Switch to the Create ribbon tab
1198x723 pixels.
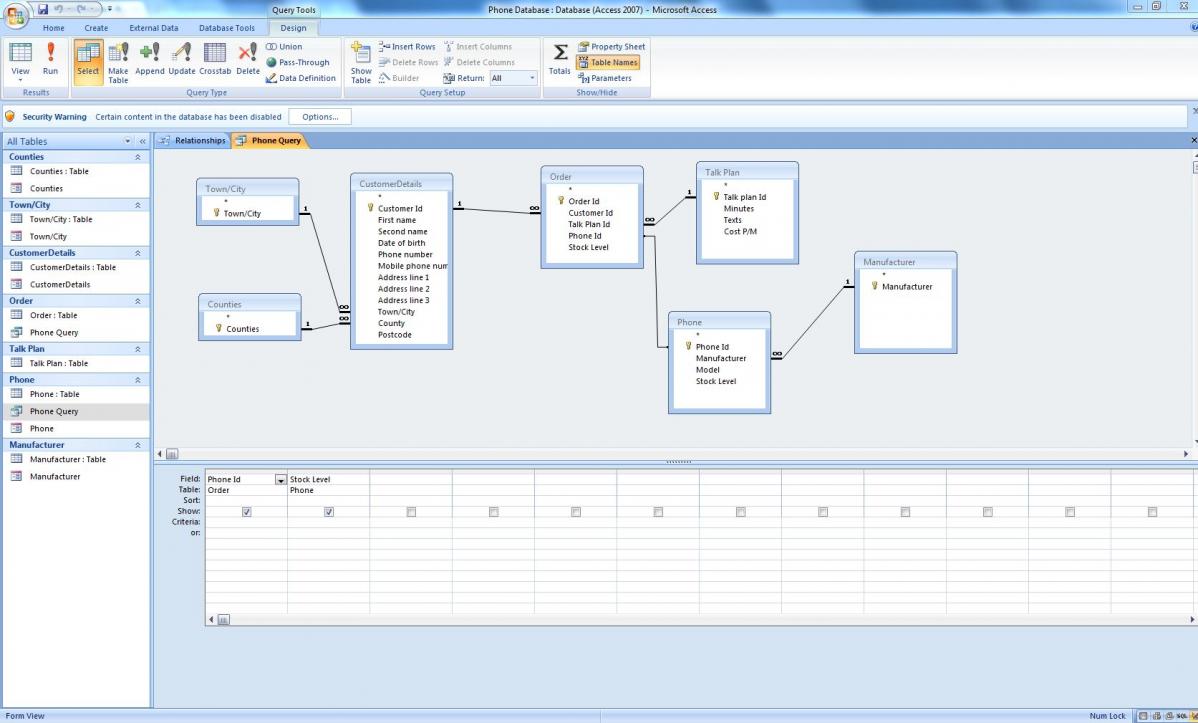(96, 28)
